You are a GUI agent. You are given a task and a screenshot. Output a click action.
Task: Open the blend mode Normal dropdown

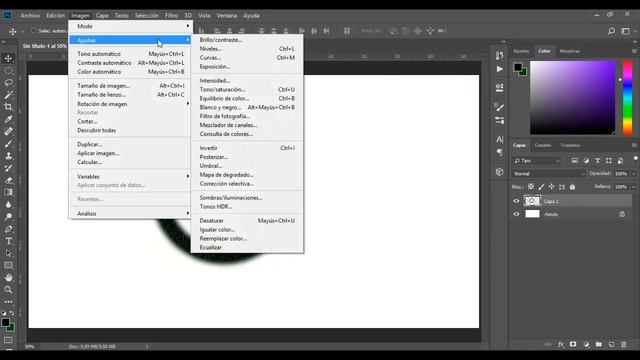tap(549, 174)
